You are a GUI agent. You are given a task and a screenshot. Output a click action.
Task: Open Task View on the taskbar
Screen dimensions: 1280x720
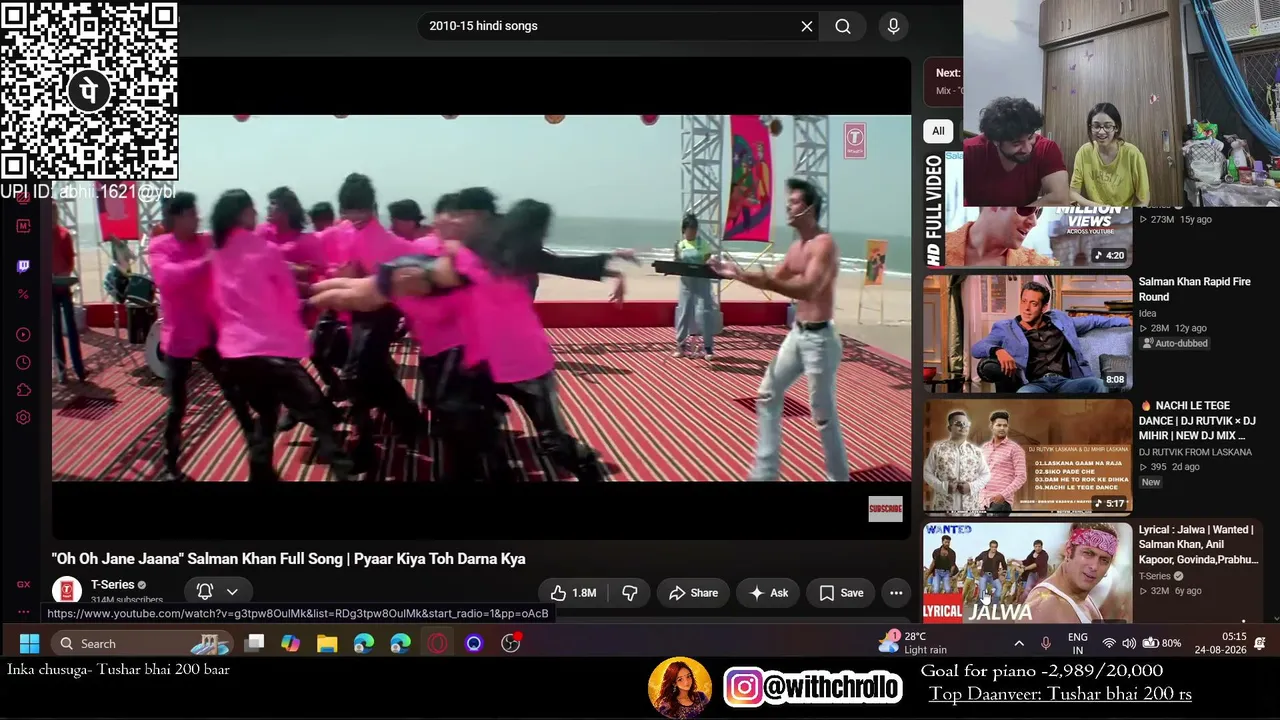[x=255, y=644]
